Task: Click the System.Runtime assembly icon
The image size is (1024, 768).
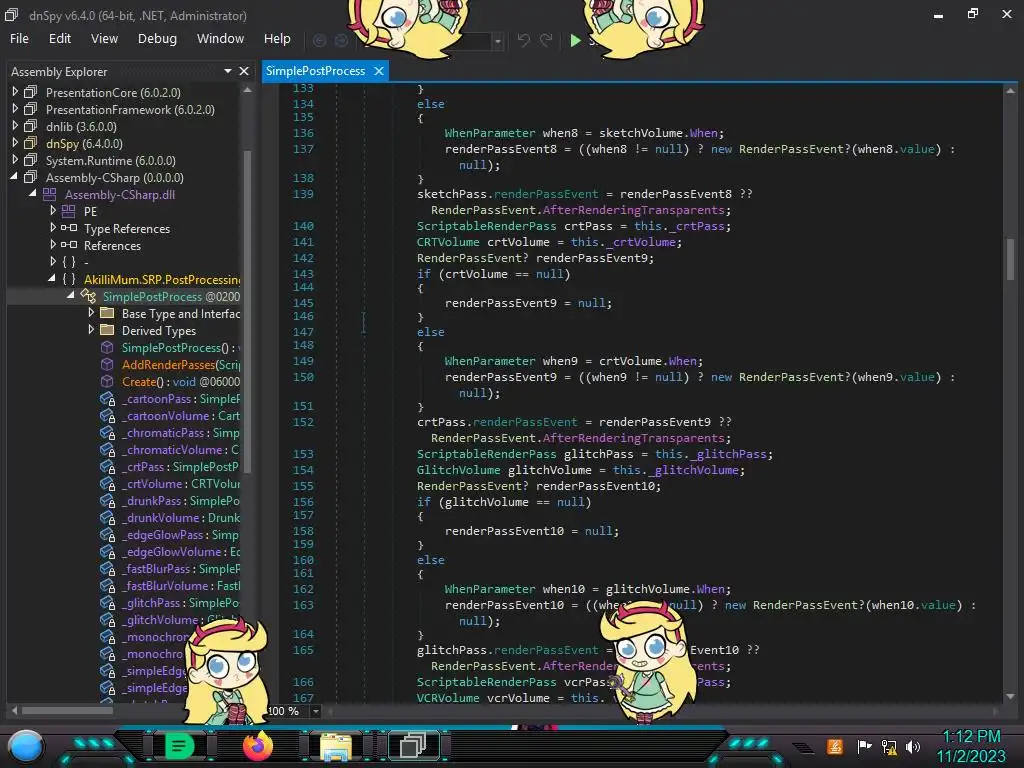Action: point(31,160)
